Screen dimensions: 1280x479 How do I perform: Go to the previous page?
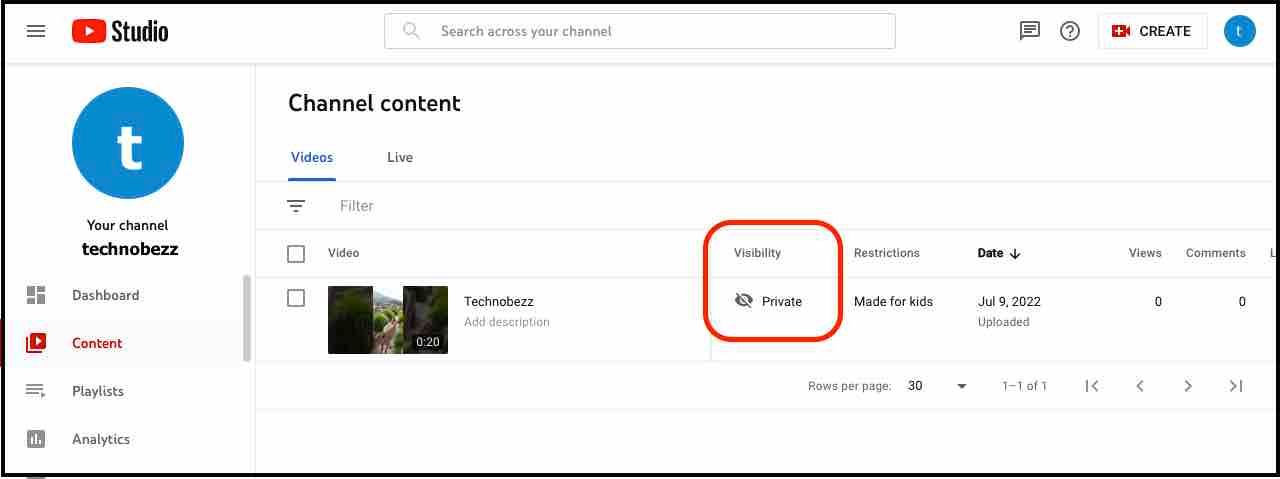pyautogui.click(x=1140, y=386)
